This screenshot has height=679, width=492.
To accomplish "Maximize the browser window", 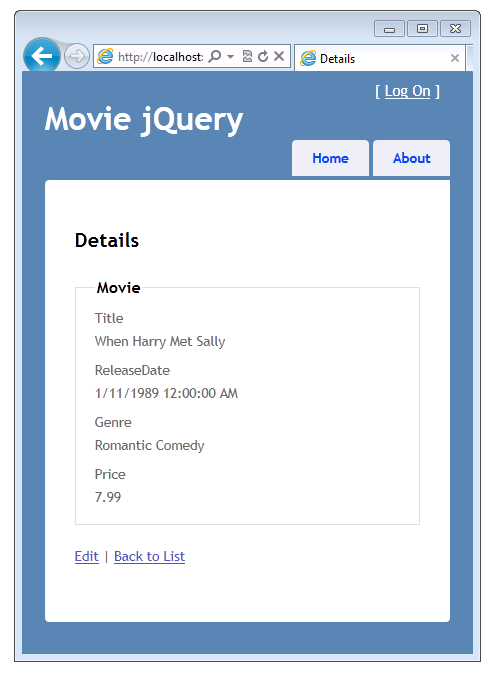I will (x=422, y=29).
